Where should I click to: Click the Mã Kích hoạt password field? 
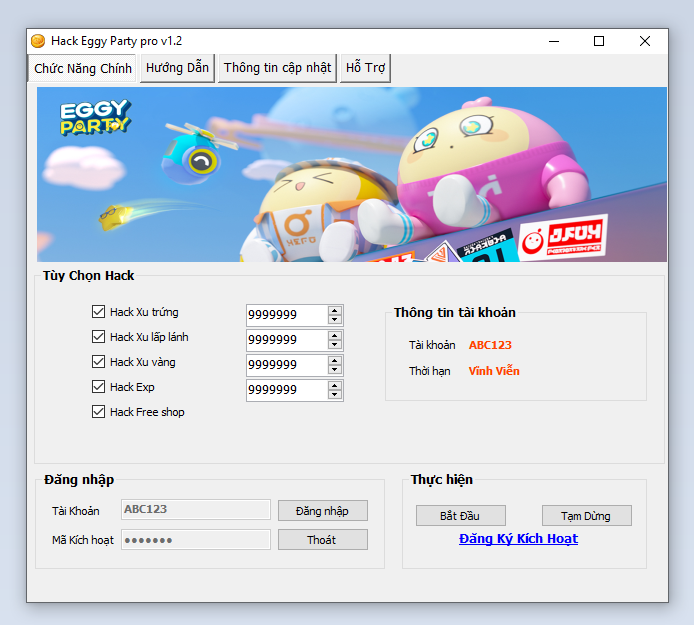[x=196, y=540]
